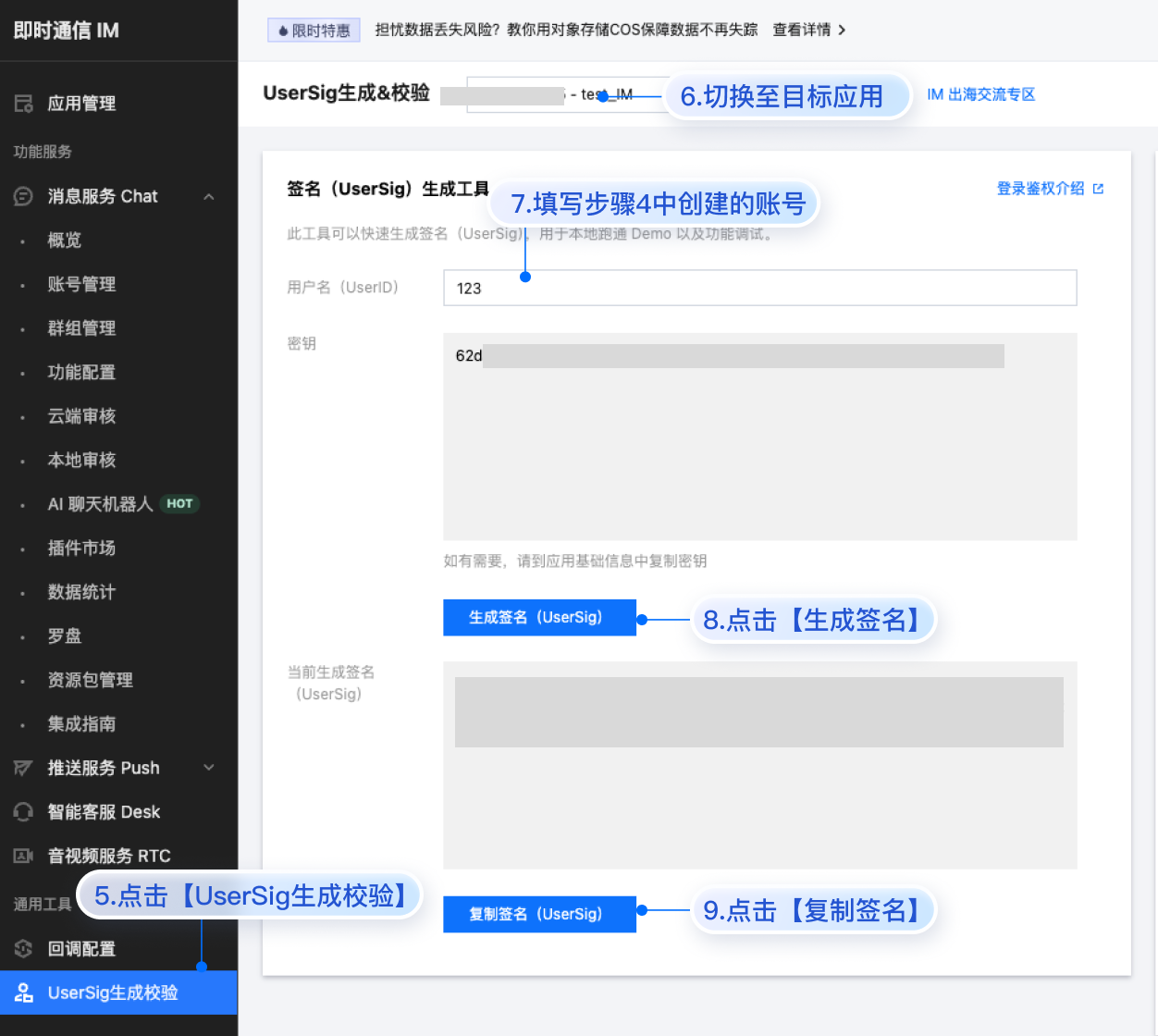The width and height of the screenshot is (1158, 1036).
Task: Click the UserSig生成校验 user icon
Action: pyautogui.click(x=24, y=993)
